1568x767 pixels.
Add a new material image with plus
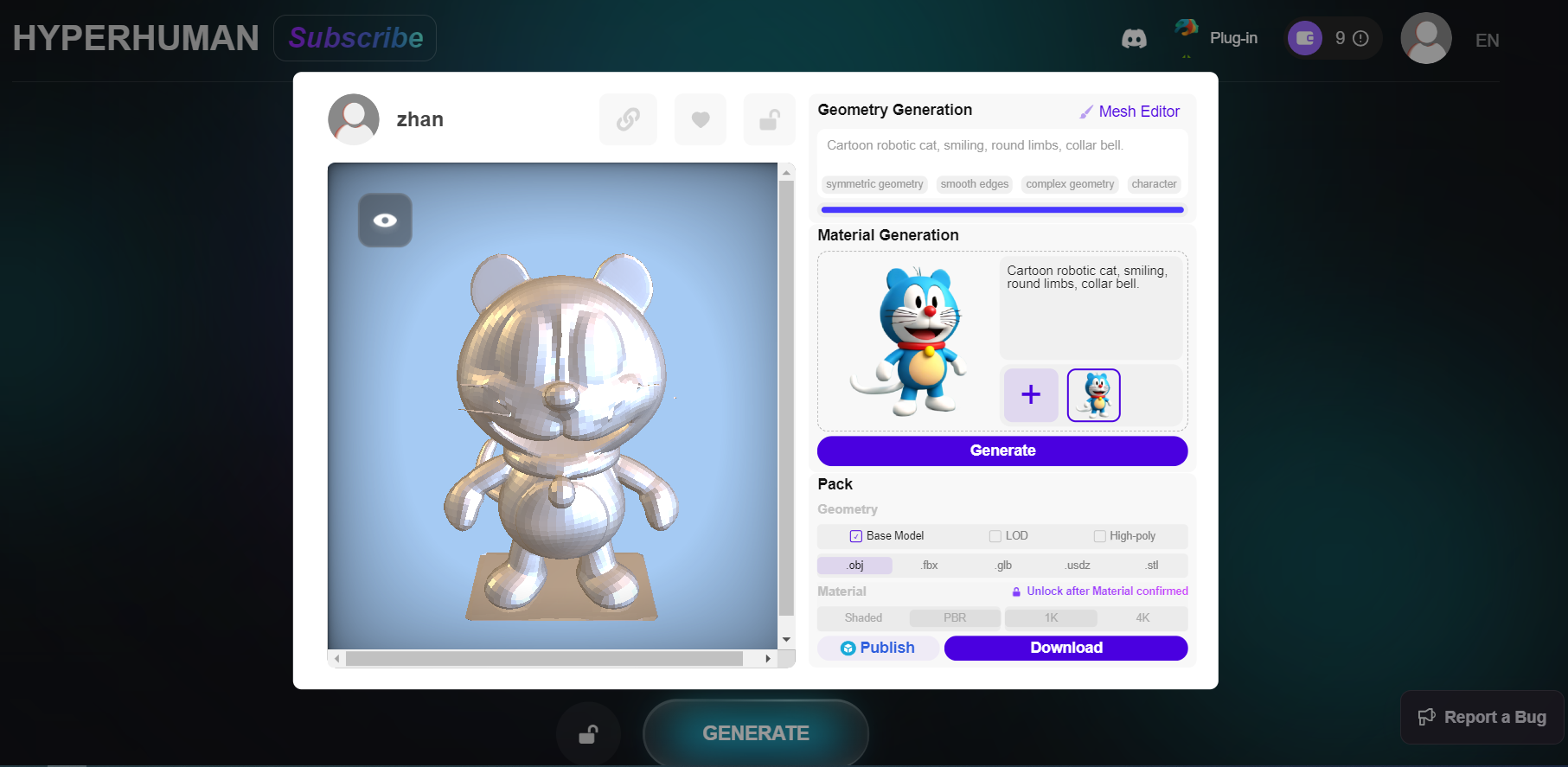[1031, 395]
